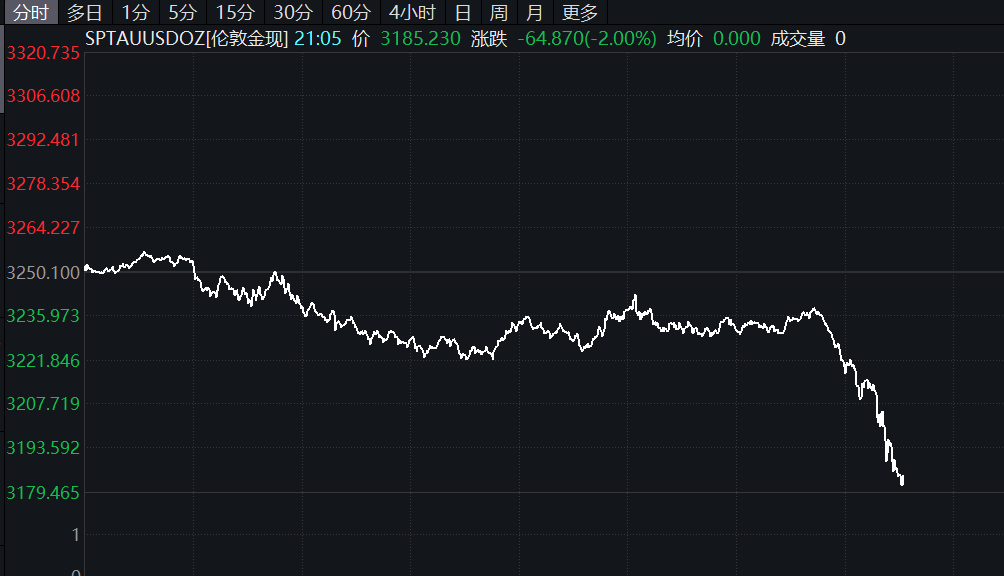Click the SPTAUUSDOZ[伦敦金现] symbol name
Viewport: 1004px width, 576px height.
187,39
